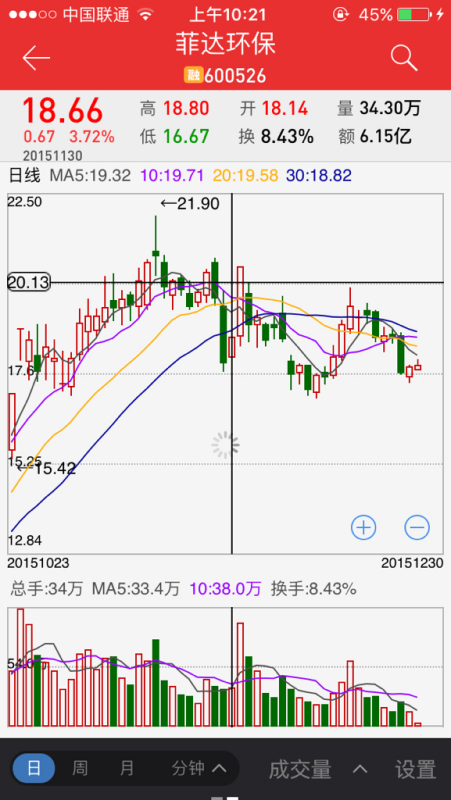Screen dimensions: 451x800
Task: Tap the orange 融 margin trading badge
Action: 193,76
